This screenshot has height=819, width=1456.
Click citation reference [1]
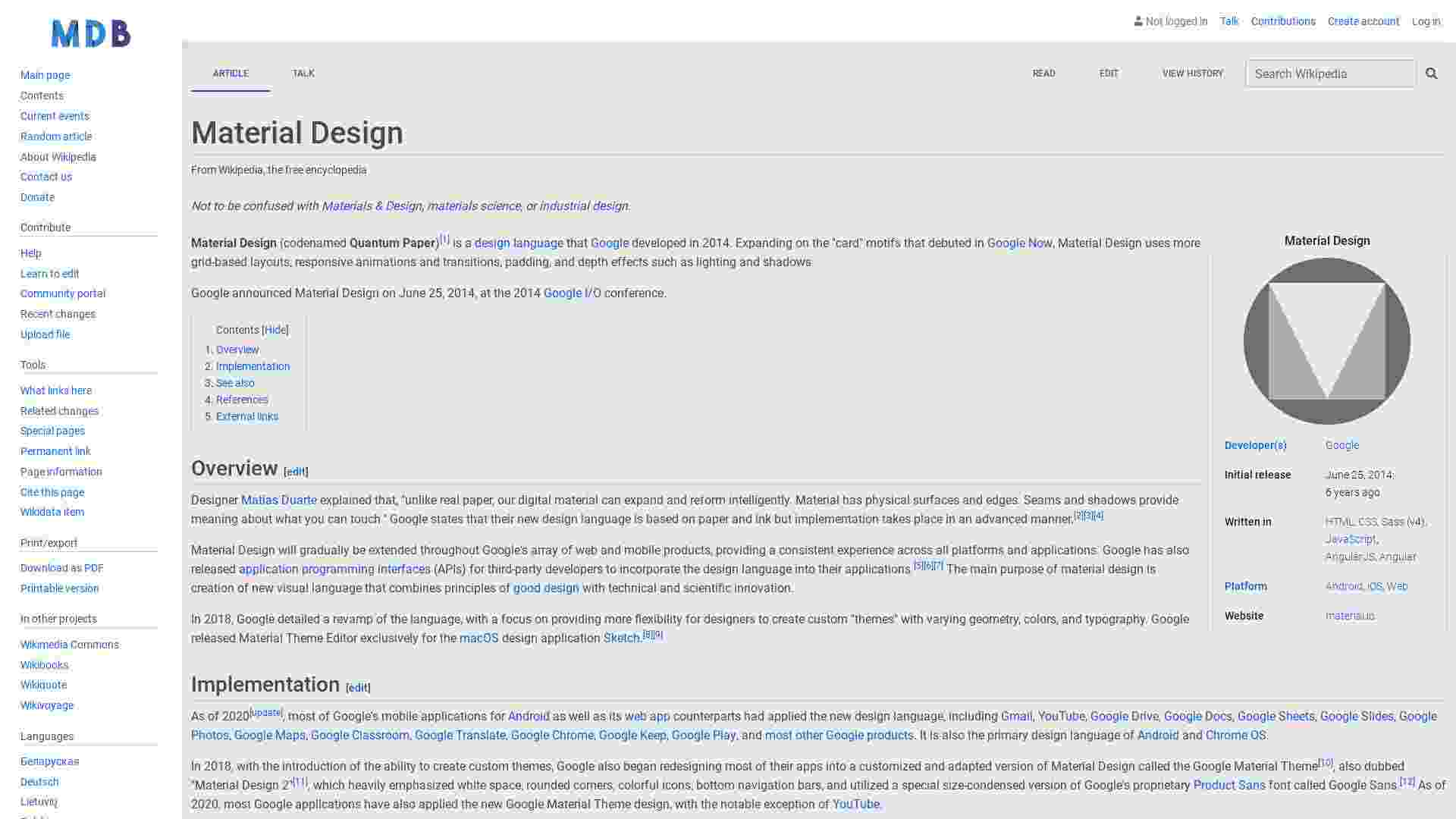[x=445, y=240]
